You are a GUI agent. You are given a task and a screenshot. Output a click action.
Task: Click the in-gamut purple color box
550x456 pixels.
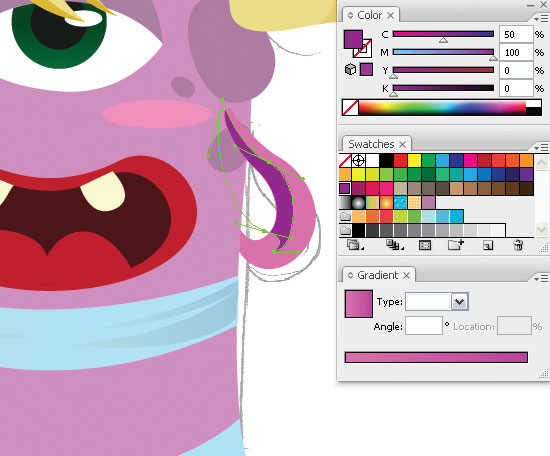point(366,69)
